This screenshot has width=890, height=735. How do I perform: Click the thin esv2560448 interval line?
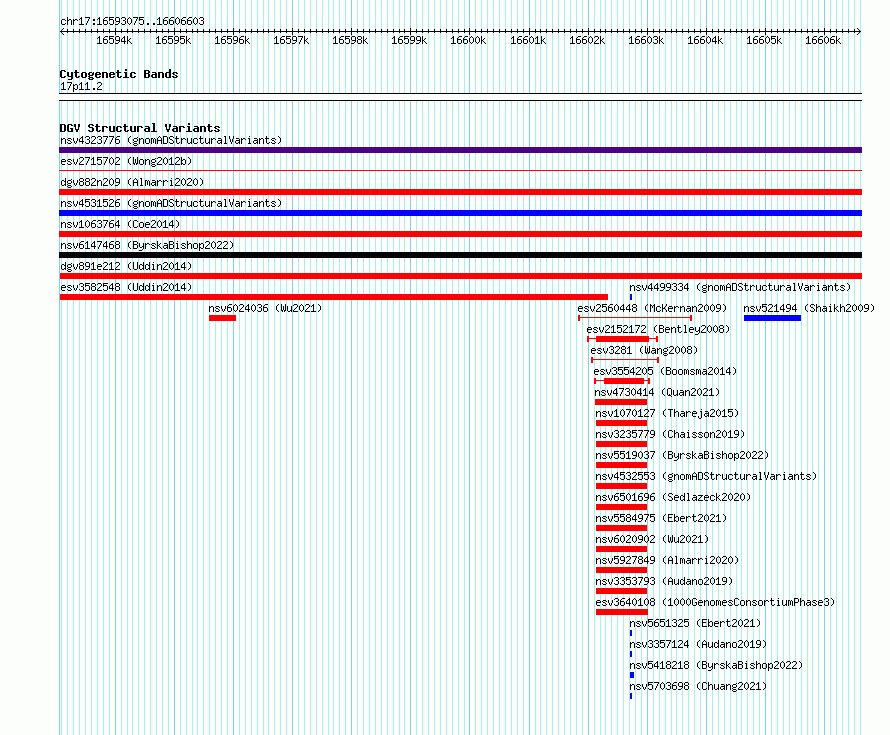(635, 318)
